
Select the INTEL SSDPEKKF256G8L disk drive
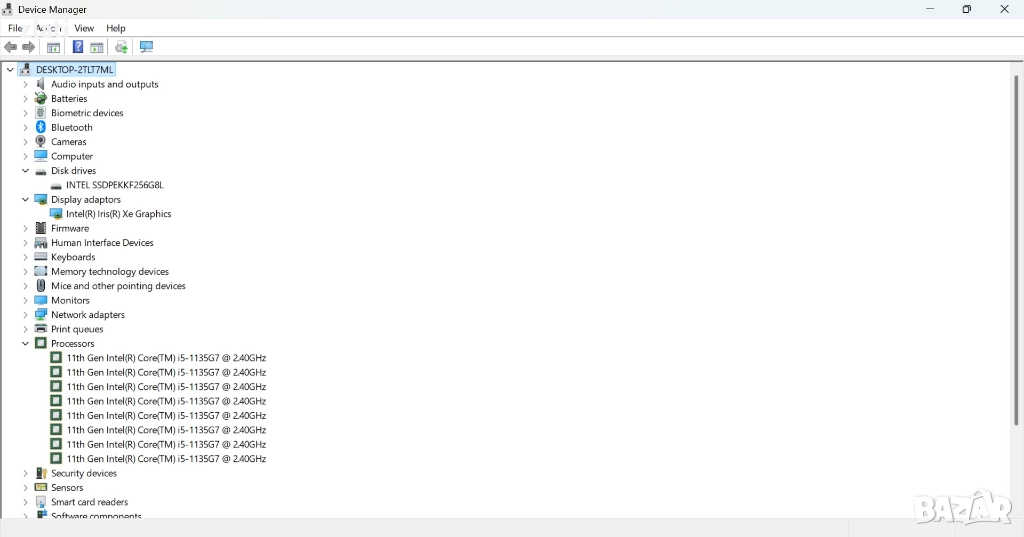pos(114,185)
